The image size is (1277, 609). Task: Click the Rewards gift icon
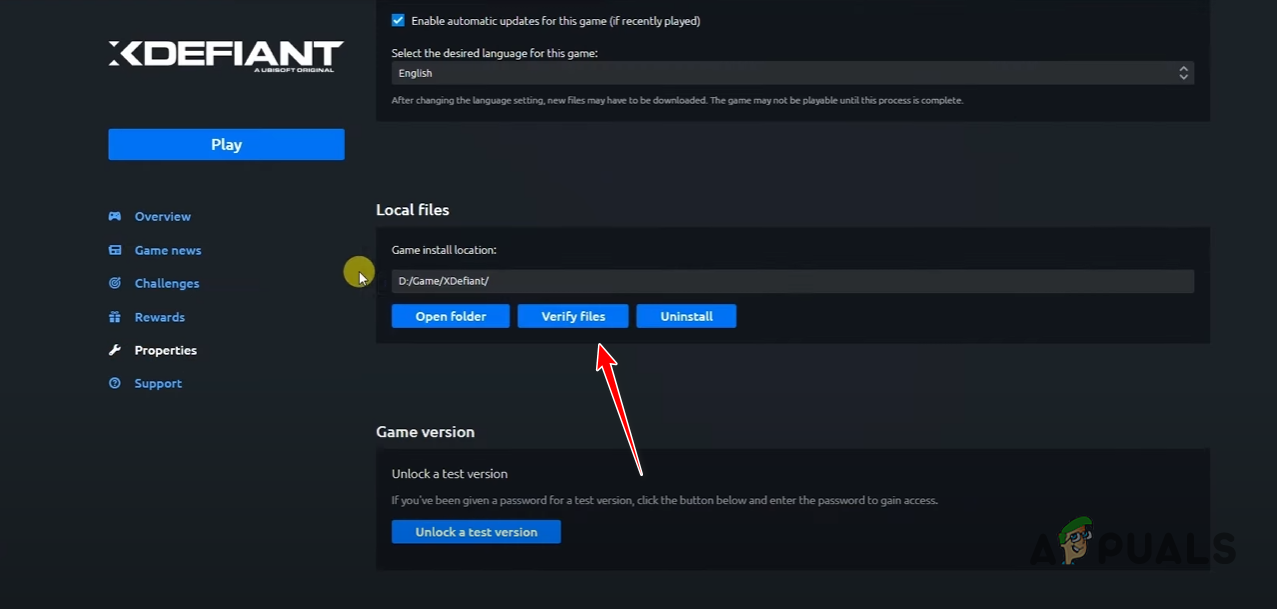(x=115, y=317)
